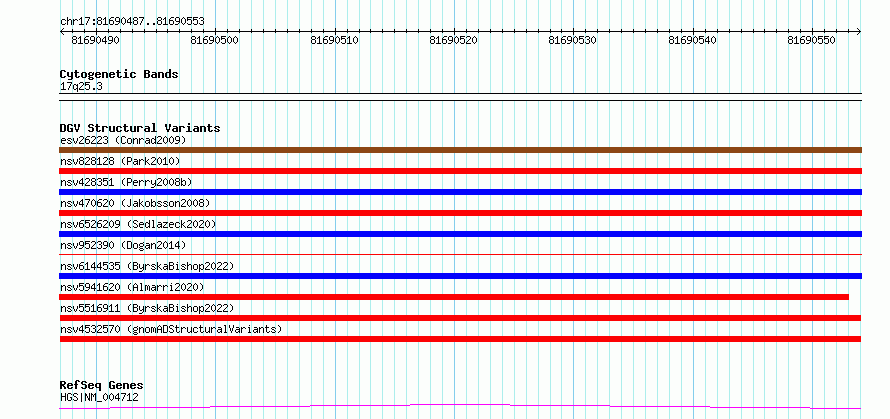The image size is (890, 419).
Task: Select the nsv4532570 (gnomADStructuralVariants) label
Action: pos(171,329)
